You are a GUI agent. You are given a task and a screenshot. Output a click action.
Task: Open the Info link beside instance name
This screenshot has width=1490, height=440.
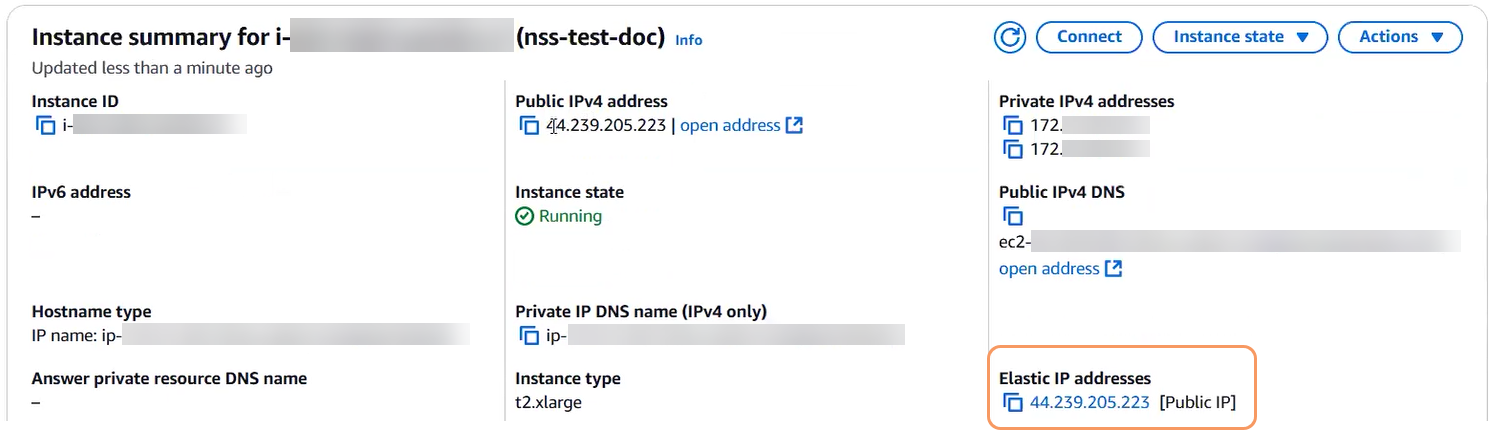[x=688, y=40]
